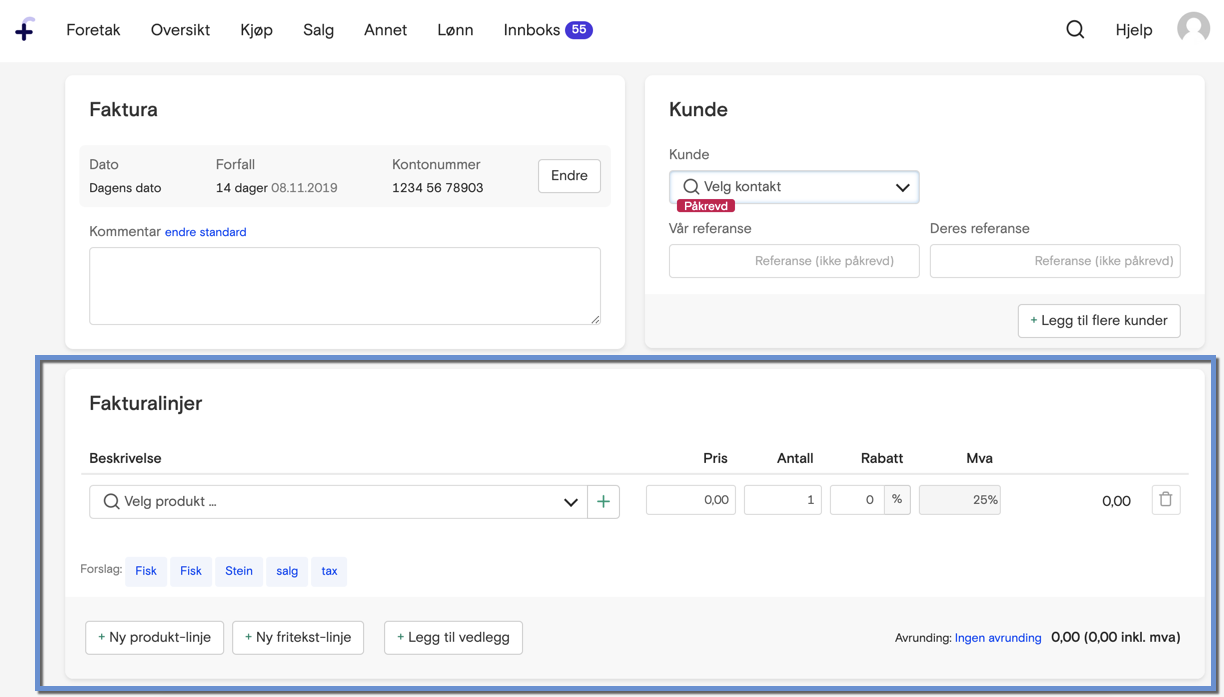Click Legg til vedlegg button

coord(453,637)
